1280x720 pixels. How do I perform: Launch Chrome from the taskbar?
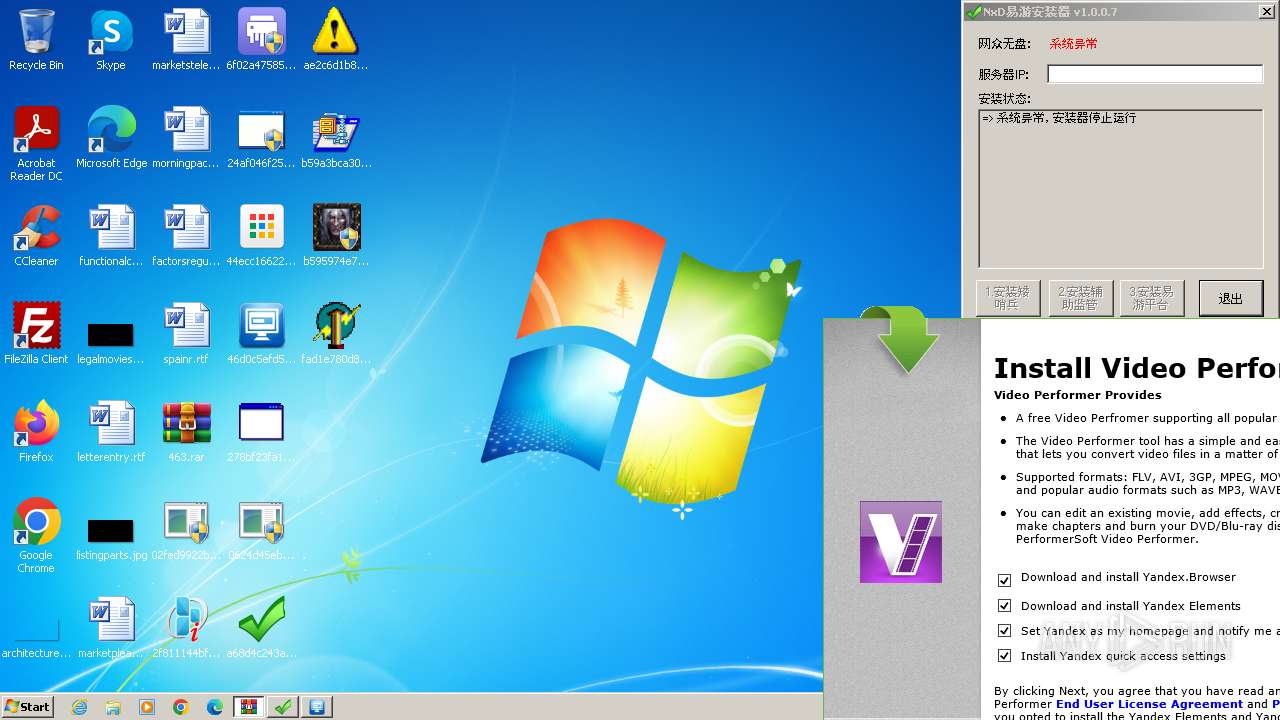(x=181, y=707)
